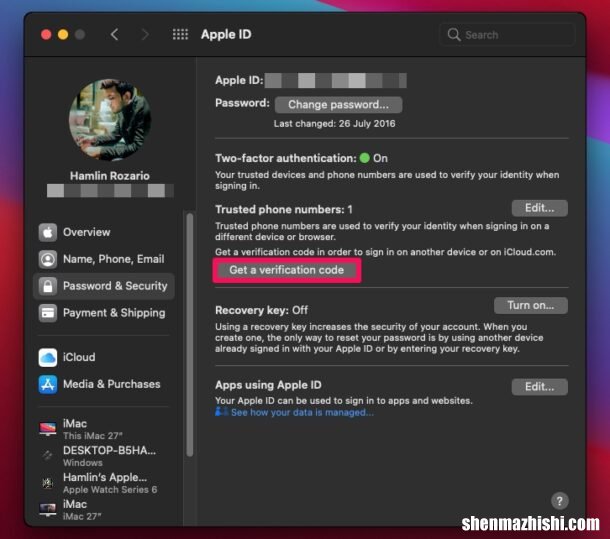Click Hamlin Rozario profile photo
The height and width of the screenshot is (539, 610).
coord(110,120)
